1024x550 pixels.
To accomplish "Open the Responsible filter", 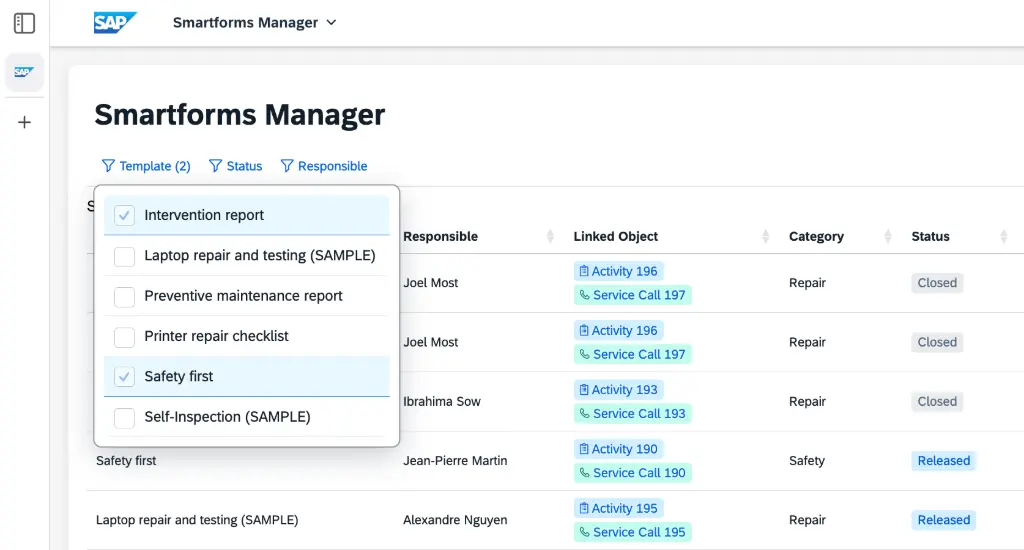I will (324, 166).
